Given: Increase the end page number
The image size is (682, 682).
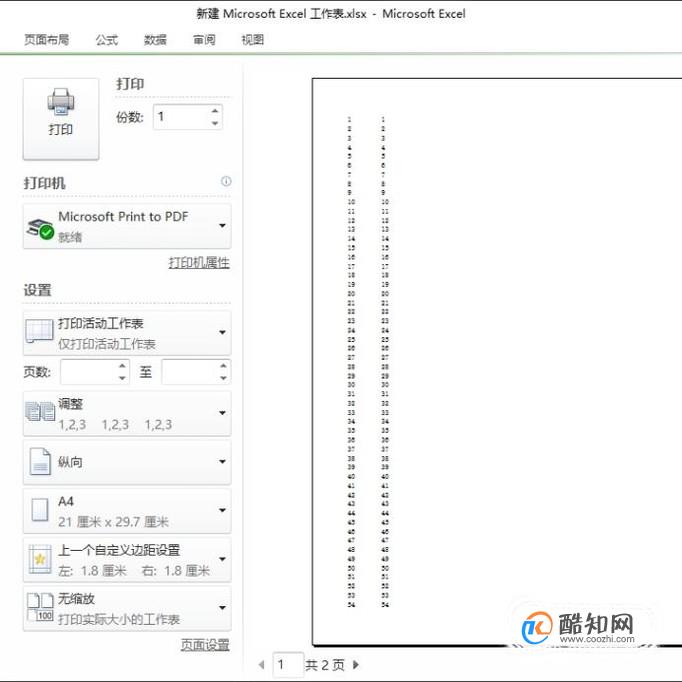Looking at the screenshot, I should pyautogui.click(x=224, y=366).
